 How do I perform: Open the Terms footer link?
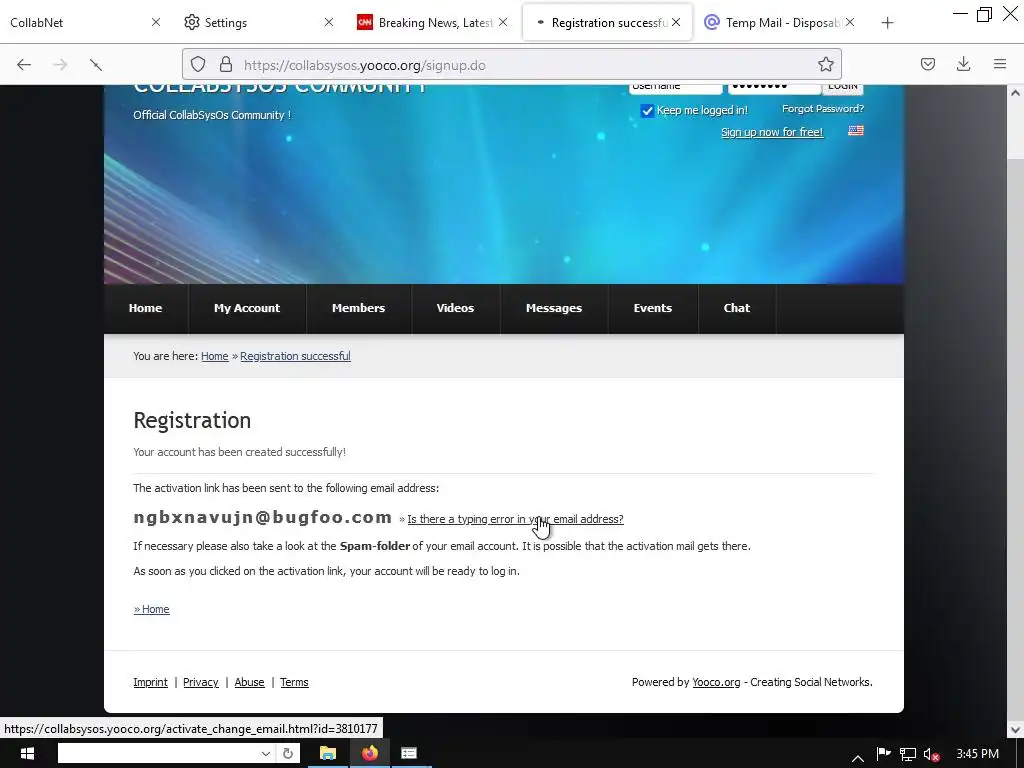click(x=294, y=682)
